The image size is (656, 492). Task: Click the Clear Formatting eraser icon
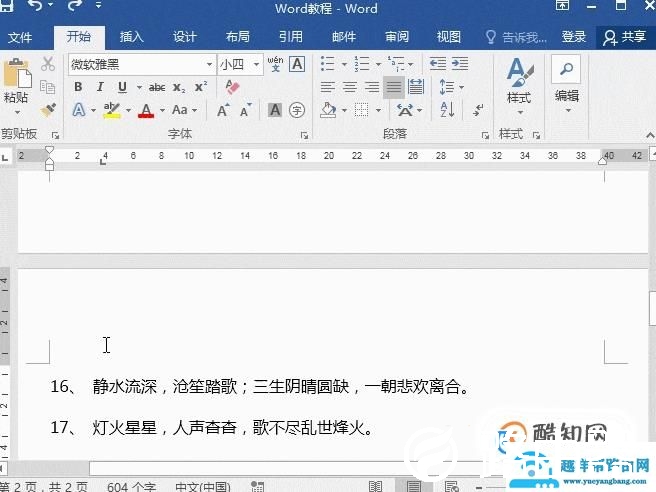(x=232, y=87)
